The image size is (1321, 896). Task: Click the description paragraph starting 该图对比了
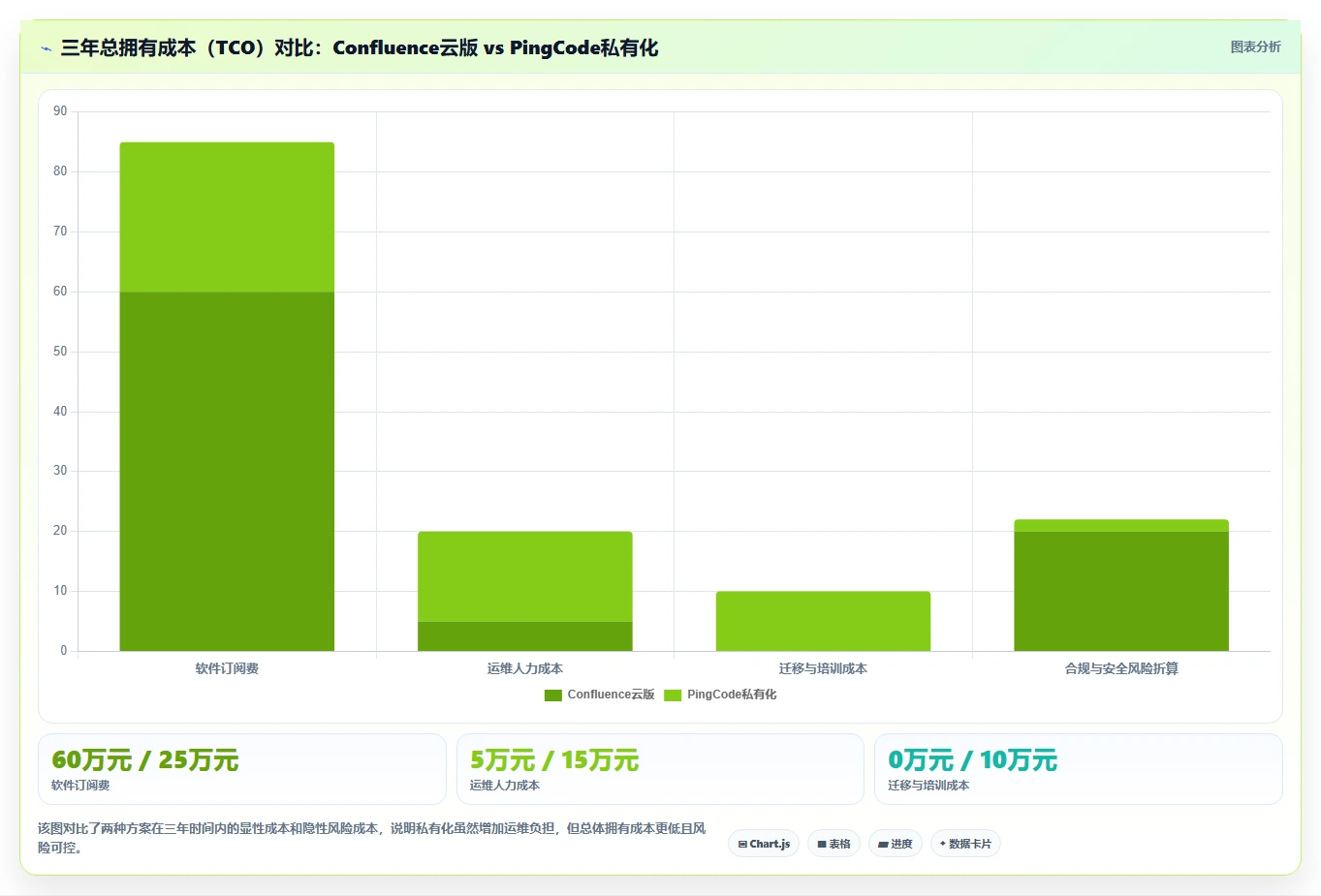point(372,838)
